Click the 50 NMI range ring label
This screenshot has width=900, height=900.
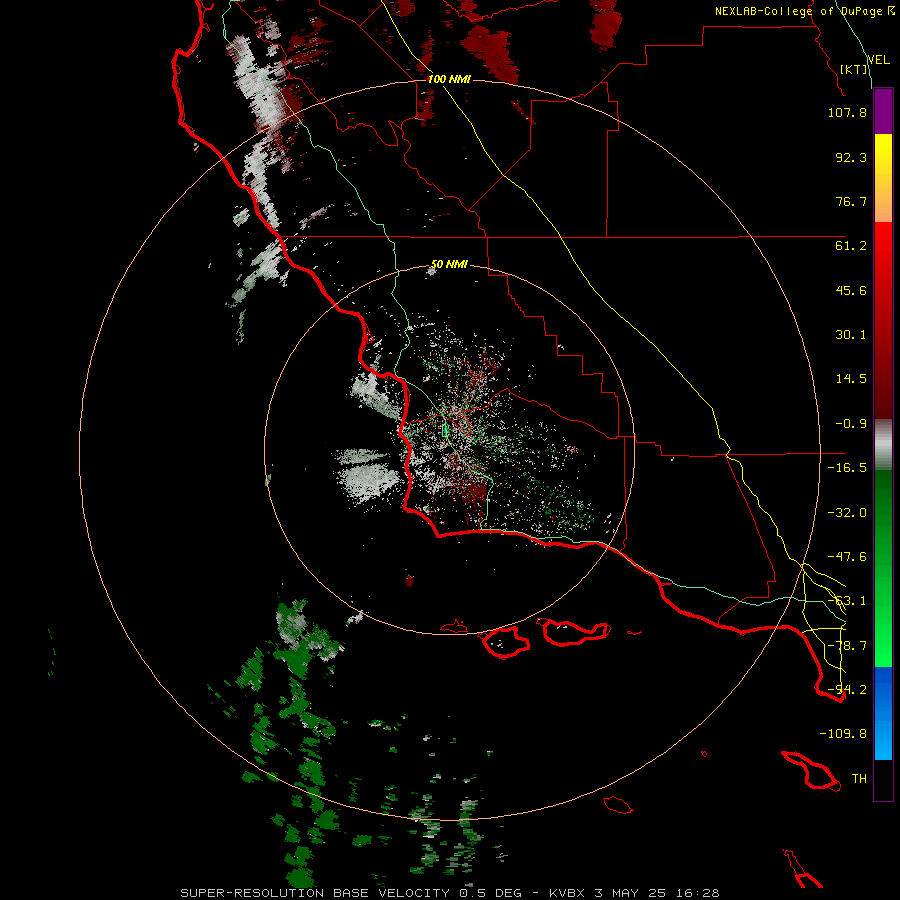449,265
